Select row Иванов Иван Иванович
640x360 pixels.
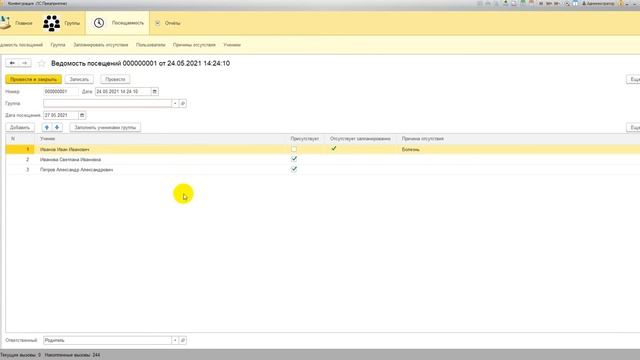click(x=322, y=149)
